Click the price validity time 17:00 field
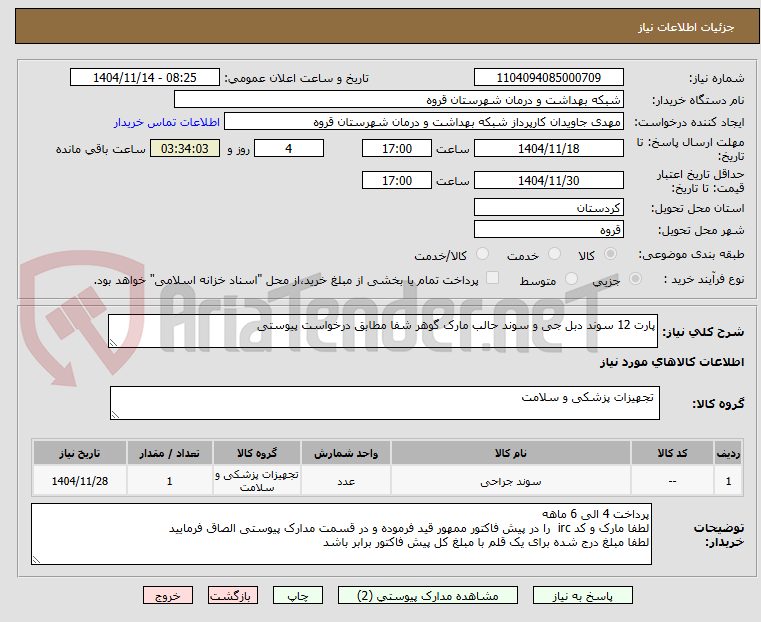This screenshot has width=761, height=622. point(397,180)
